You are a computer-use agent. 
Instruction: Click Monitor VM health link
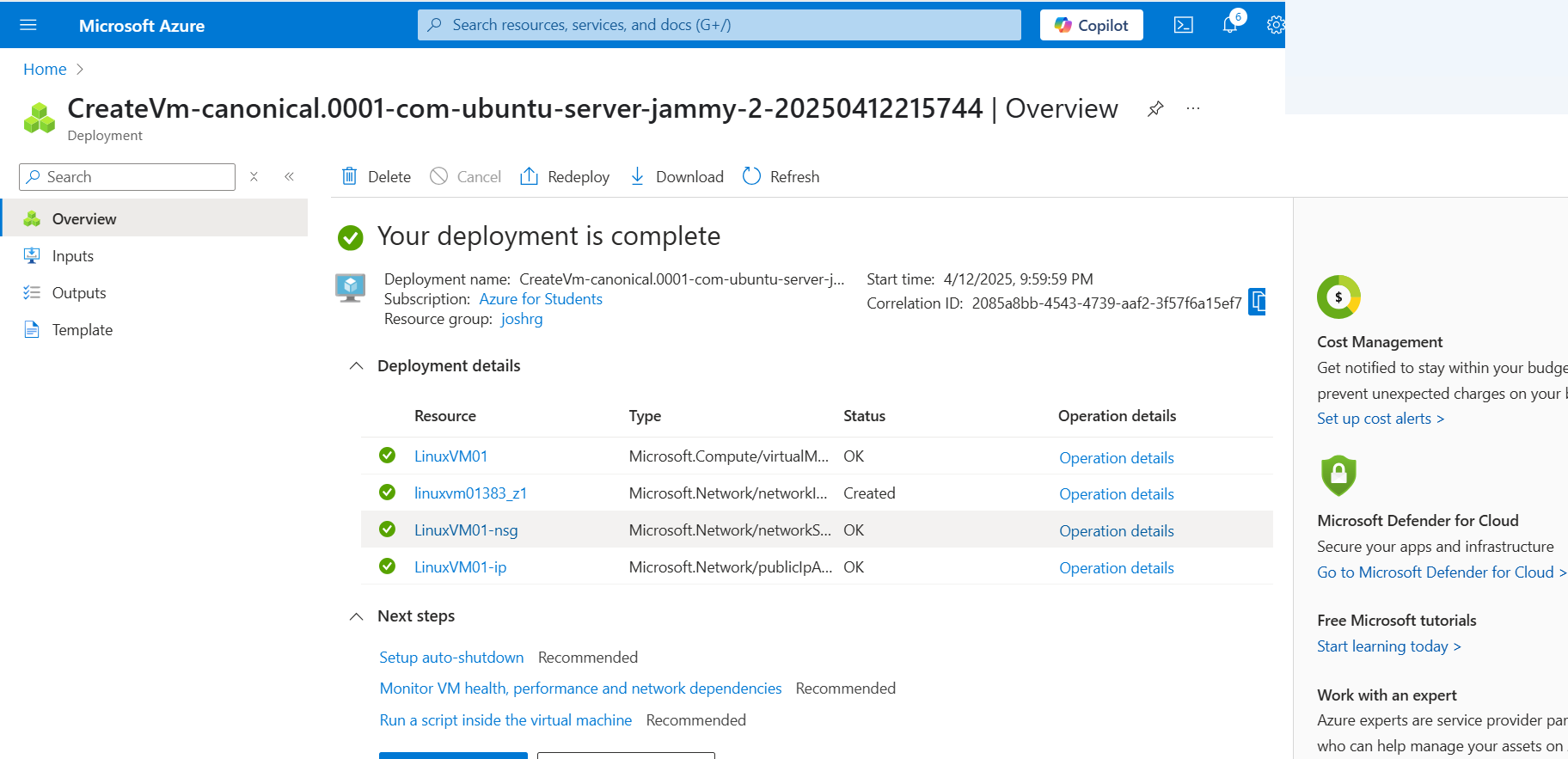[x=581, y=689]
